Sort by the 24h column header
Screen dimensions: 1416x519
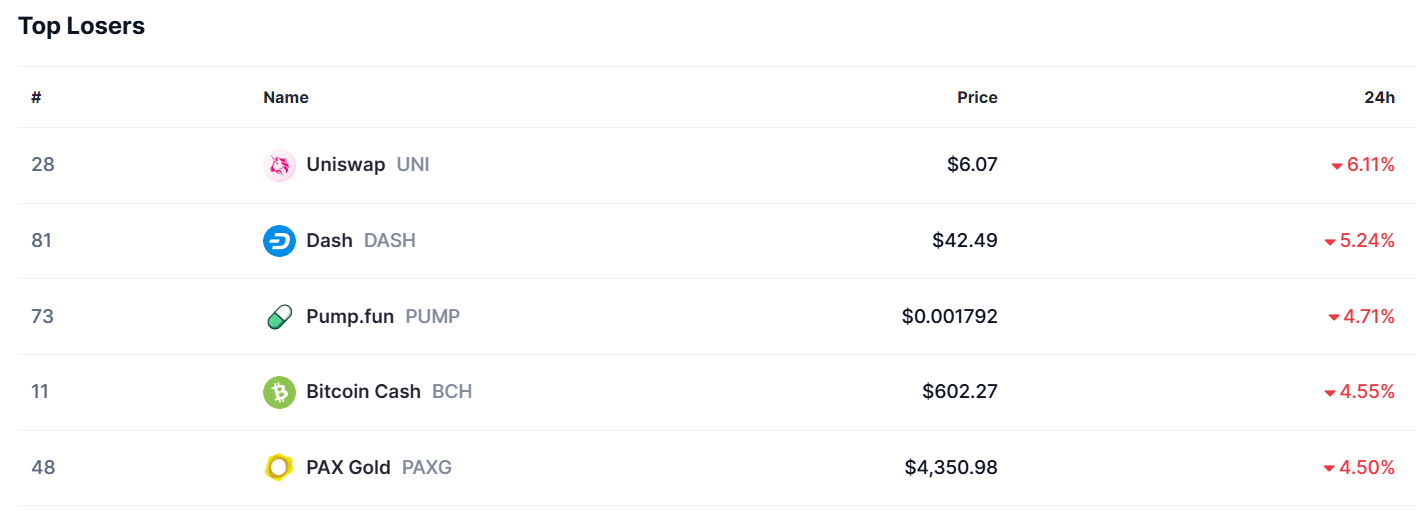pos(1379,97)
